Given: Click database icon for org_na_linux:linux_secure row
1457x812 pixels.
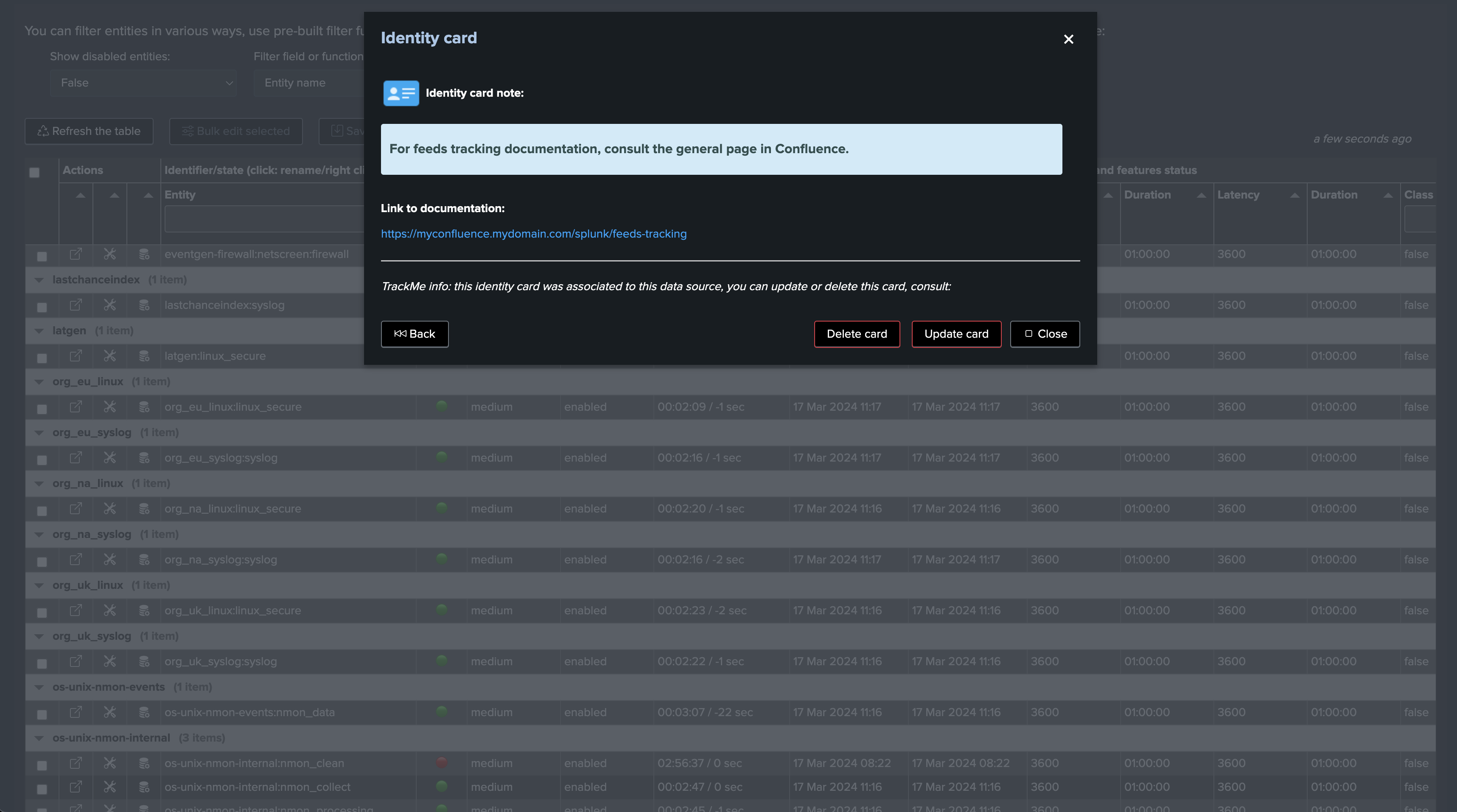Looking at the screenshot, I should (x=144, y=508).
